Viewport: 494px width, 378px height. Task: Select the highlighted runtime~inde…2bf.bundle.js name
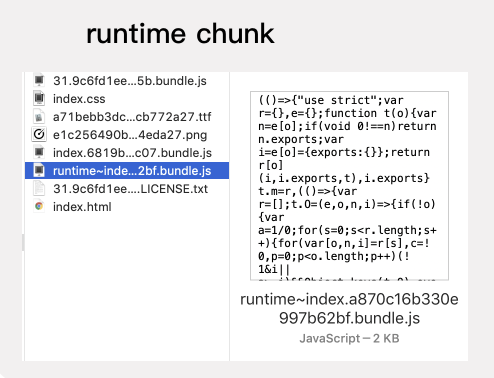(x=132, y=171)
